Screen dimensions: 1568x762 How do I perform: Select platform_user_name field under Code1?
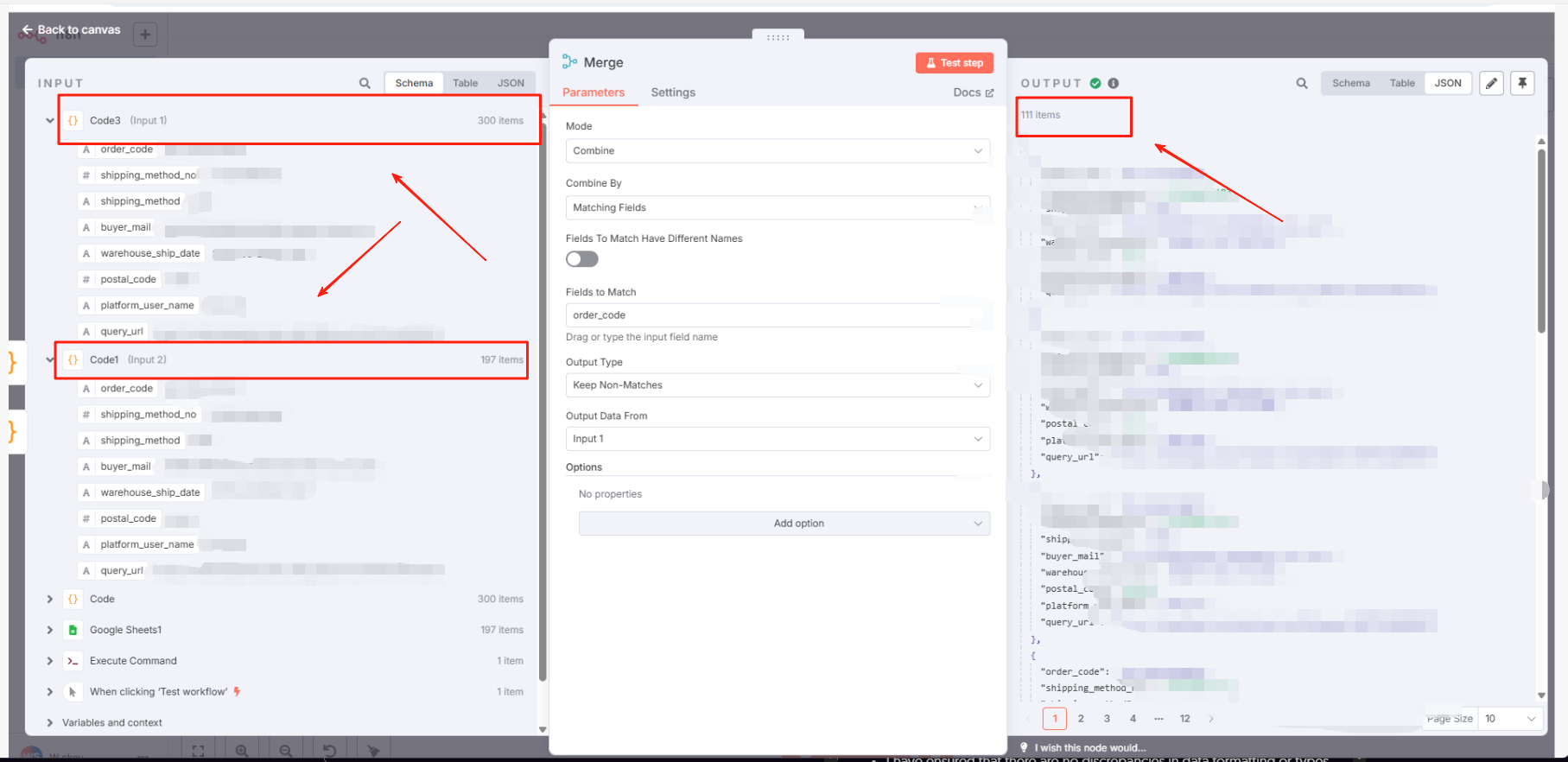coord(147,544)
